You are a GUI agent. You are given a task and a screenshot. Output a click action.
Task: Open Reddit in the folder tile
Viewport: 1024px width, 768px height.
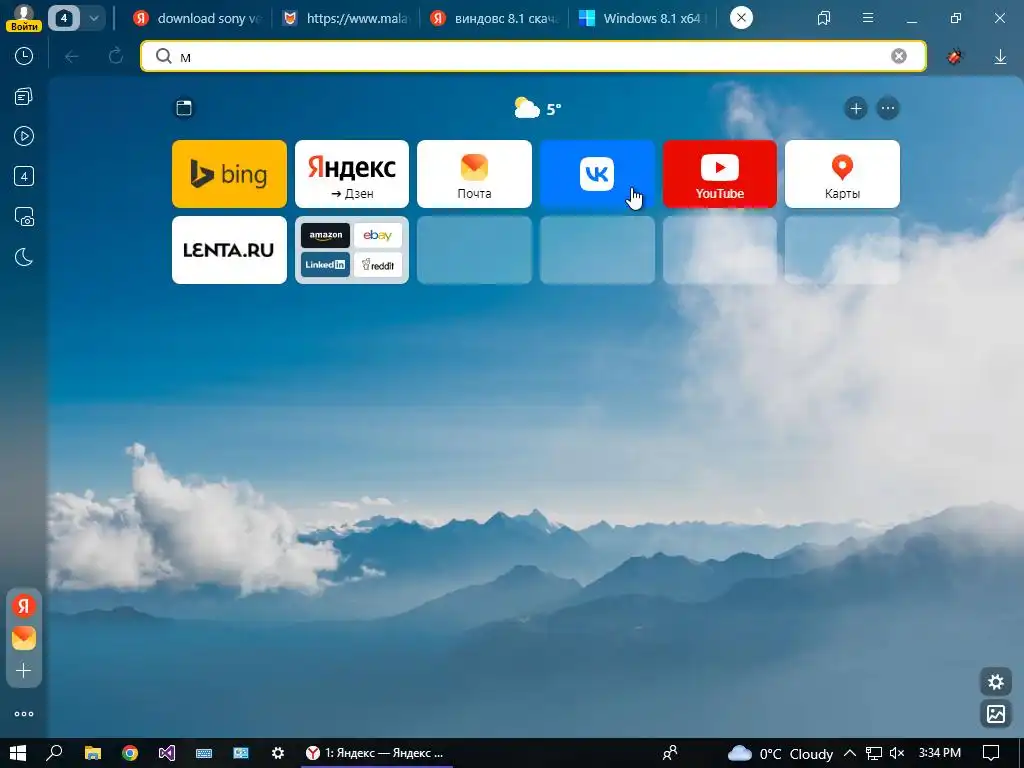pos(377,264)
